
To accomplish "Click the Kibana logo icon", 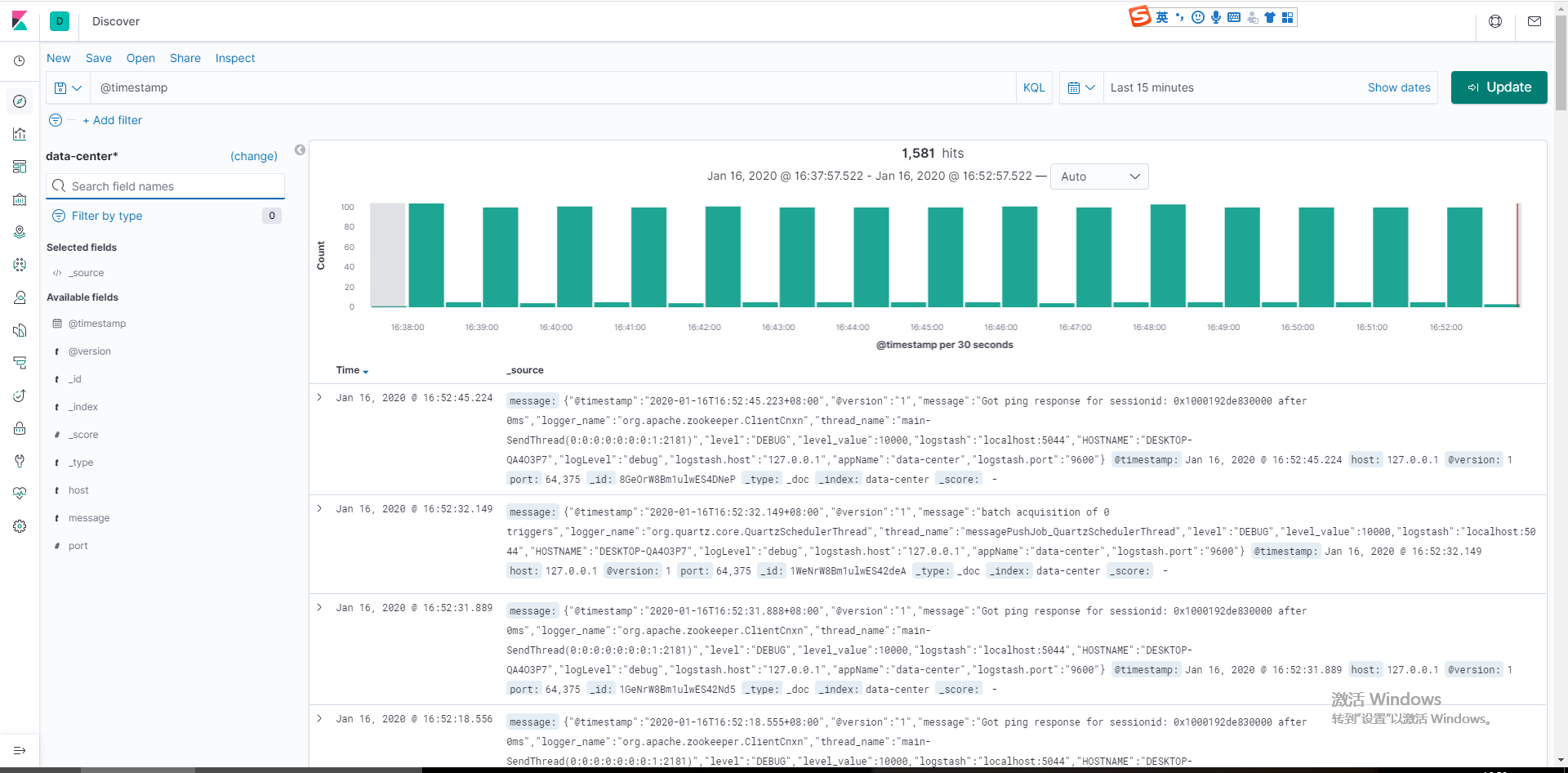I will point(20,20).
